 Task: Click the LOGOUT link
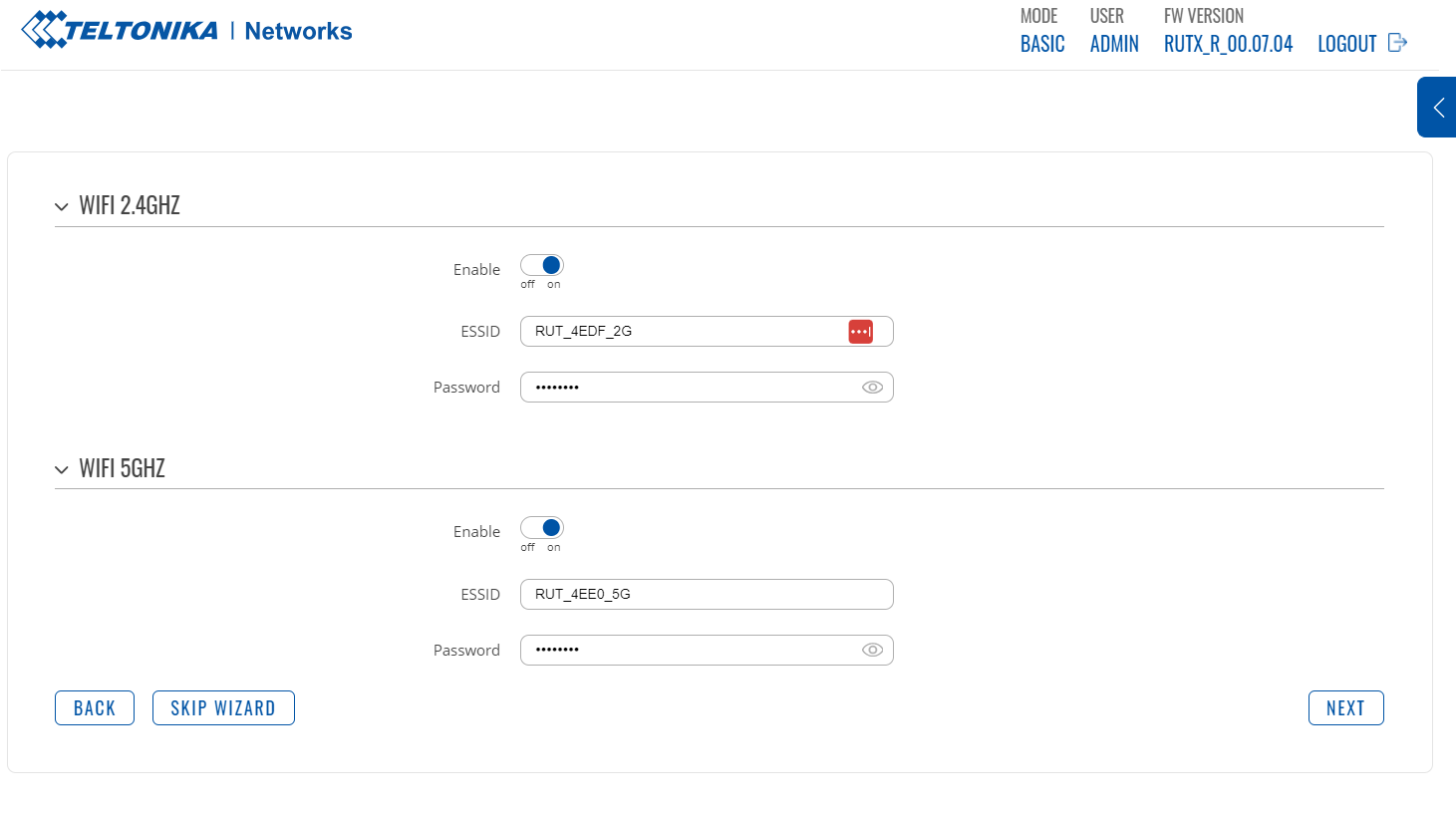(1346, 44)
